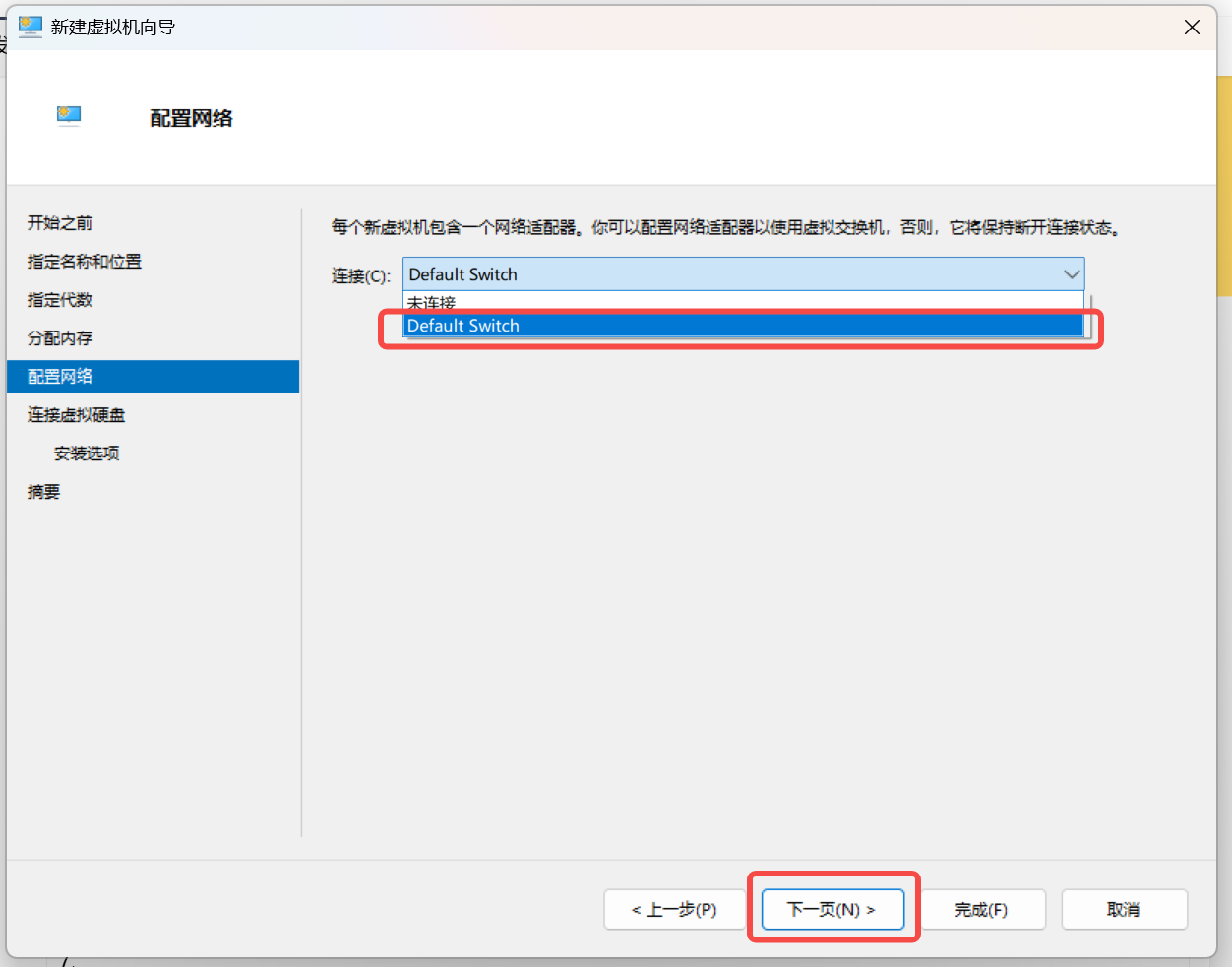Choose the highlighted Default Switch list option
The height and width of the screenshot is (967, 1232).
[x=743, y=326]
